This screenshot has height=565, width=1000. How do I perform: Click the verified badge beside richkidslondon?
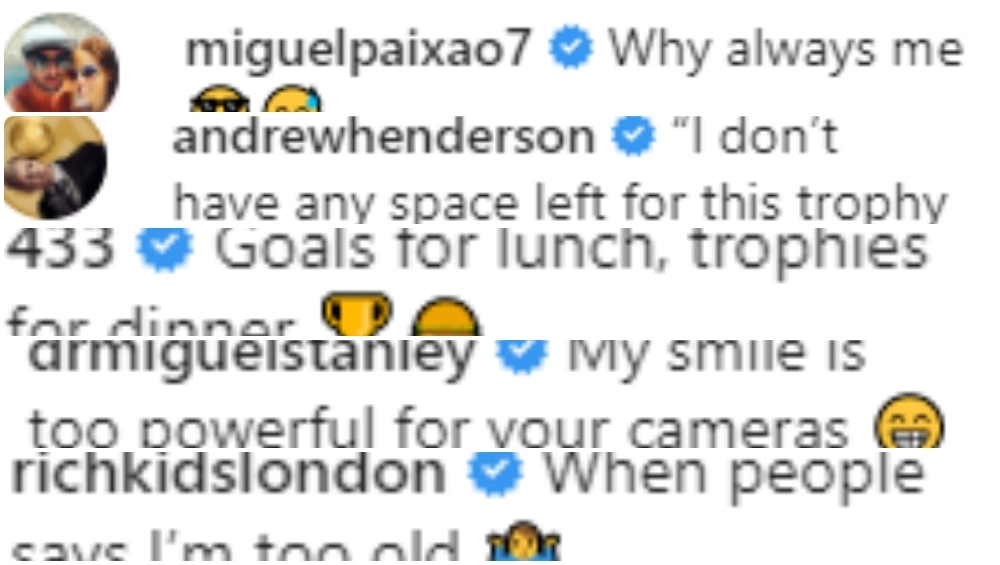(495, 474)
